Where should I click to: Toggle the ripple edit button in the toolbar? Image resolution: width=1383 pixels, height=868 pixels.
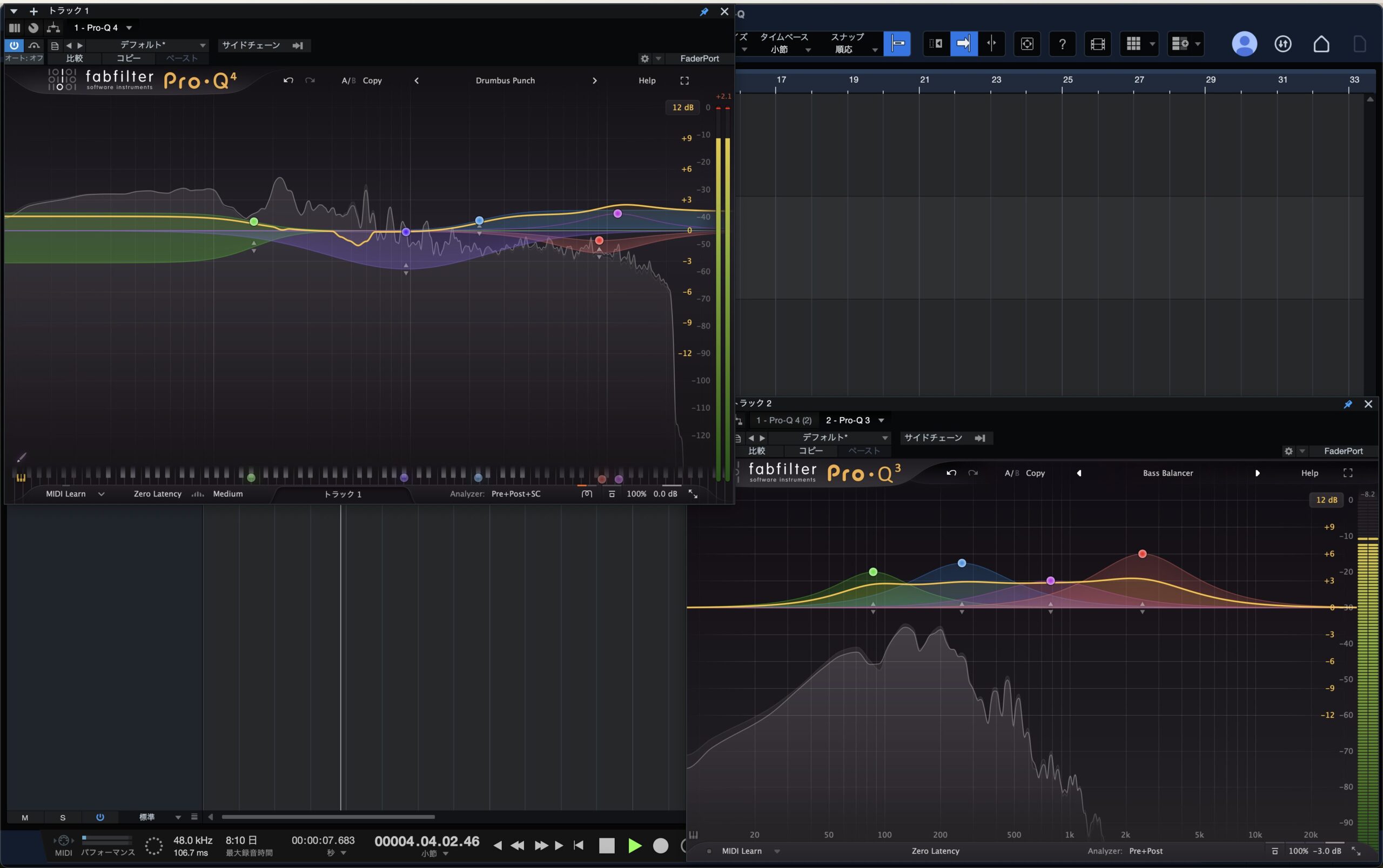[937, 44]
